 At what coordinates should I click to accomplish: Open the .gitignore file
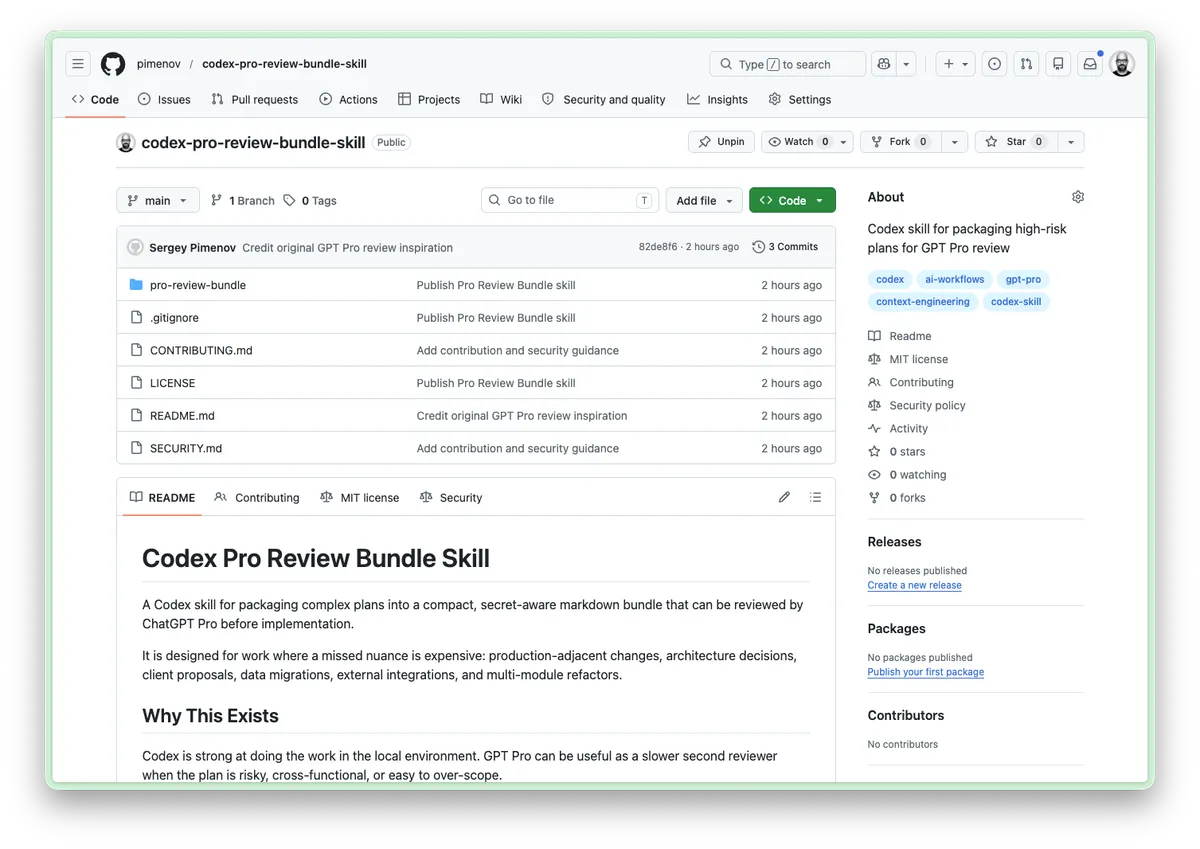click(x=174, y=318)
